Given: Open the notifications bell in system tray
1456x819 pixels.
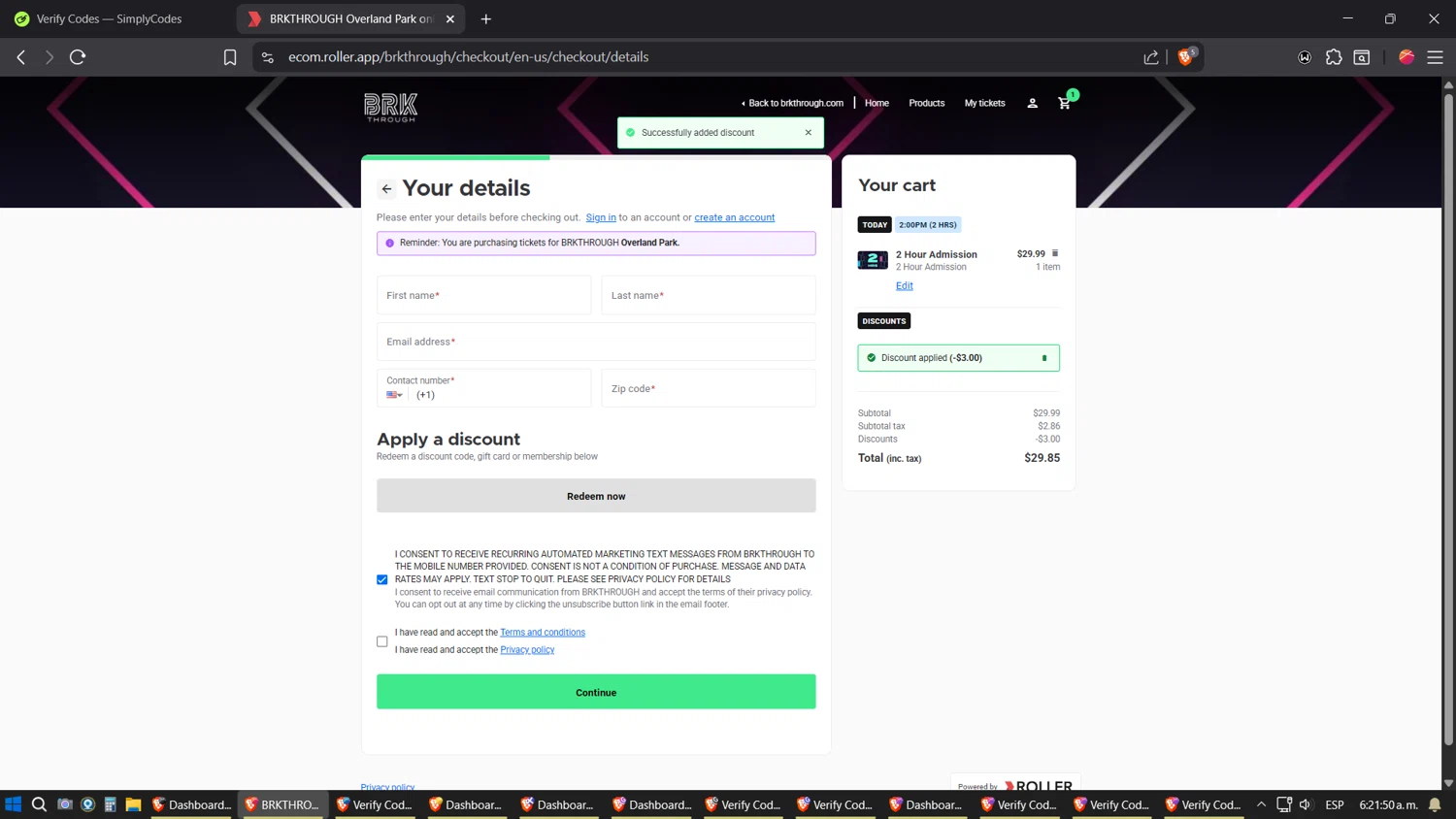Looking at the screenshot, I should (1435, 804).
